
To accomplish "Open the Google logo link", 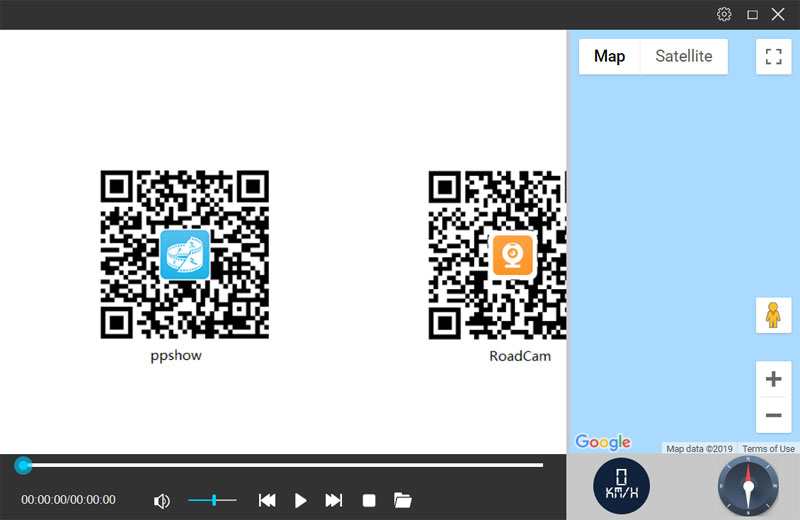I will (603, 442).
